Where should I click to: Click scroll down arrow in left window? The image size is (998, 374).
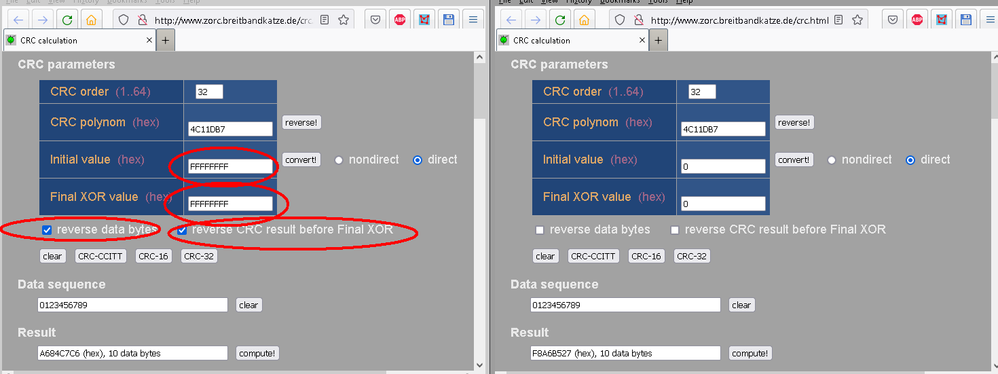[481, 365]
